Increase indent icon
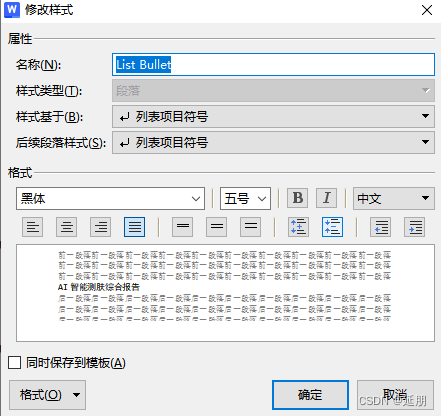The height and width of the screenshot is (416, 441). [x=414, y=227]
